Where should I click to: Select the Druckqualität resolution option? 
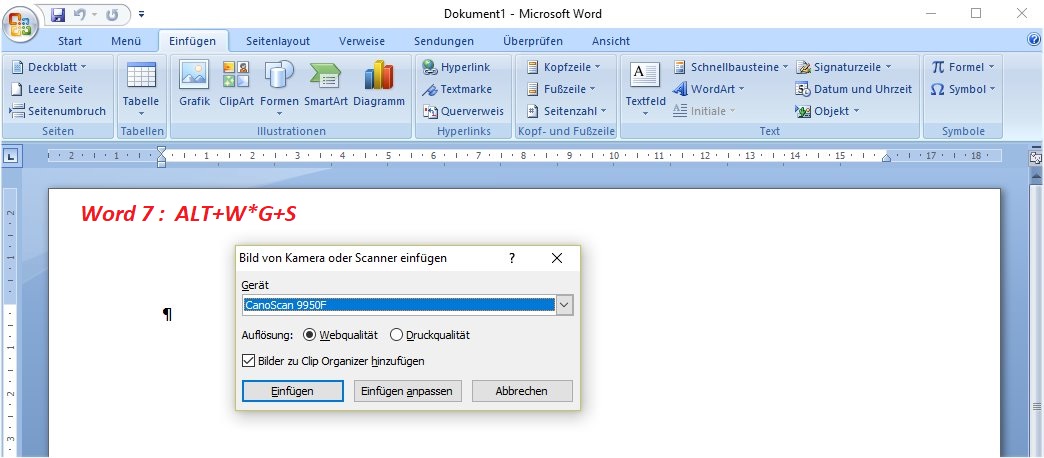coord(429,335)
